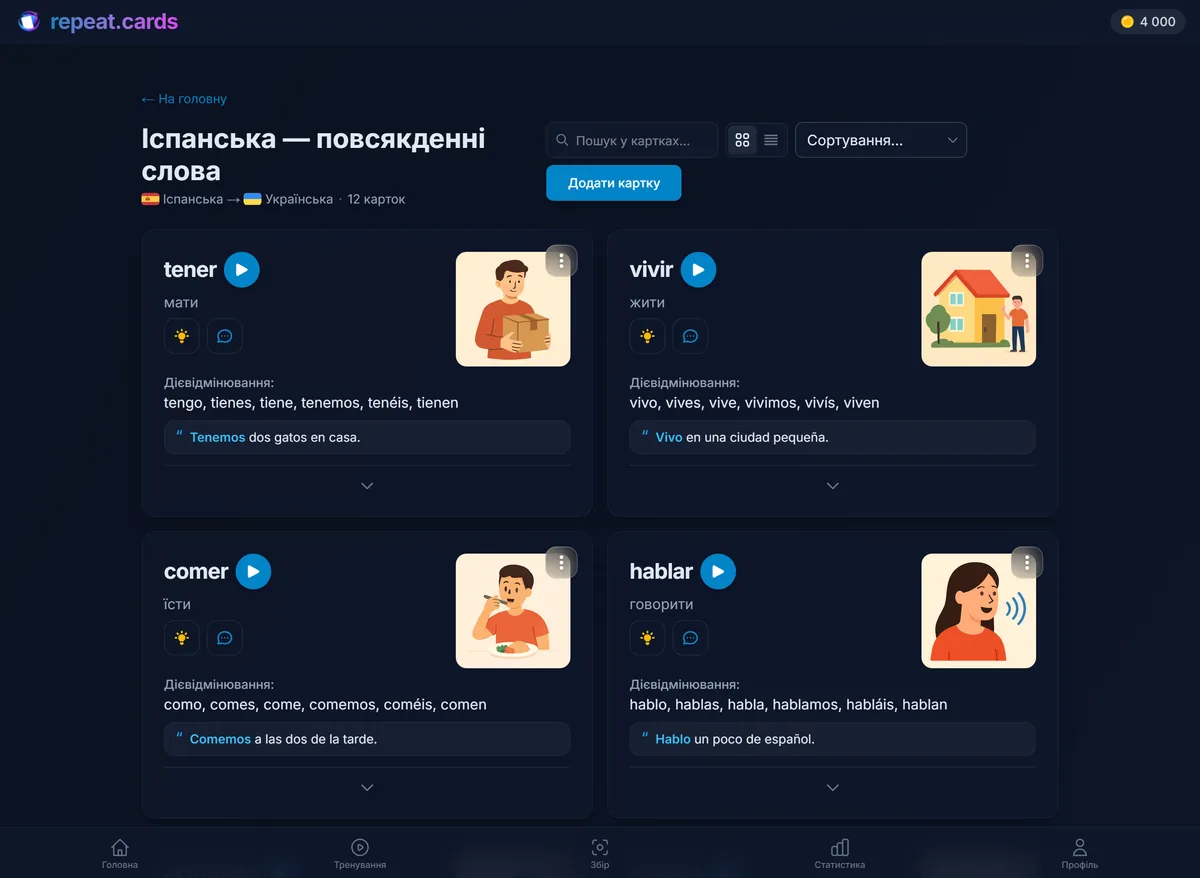Image resolution: width=1200 pixels, height=878 pixels.
Task: Click the Пошук у картках search field
Action: pyautogui.click(x=632, y=140)
